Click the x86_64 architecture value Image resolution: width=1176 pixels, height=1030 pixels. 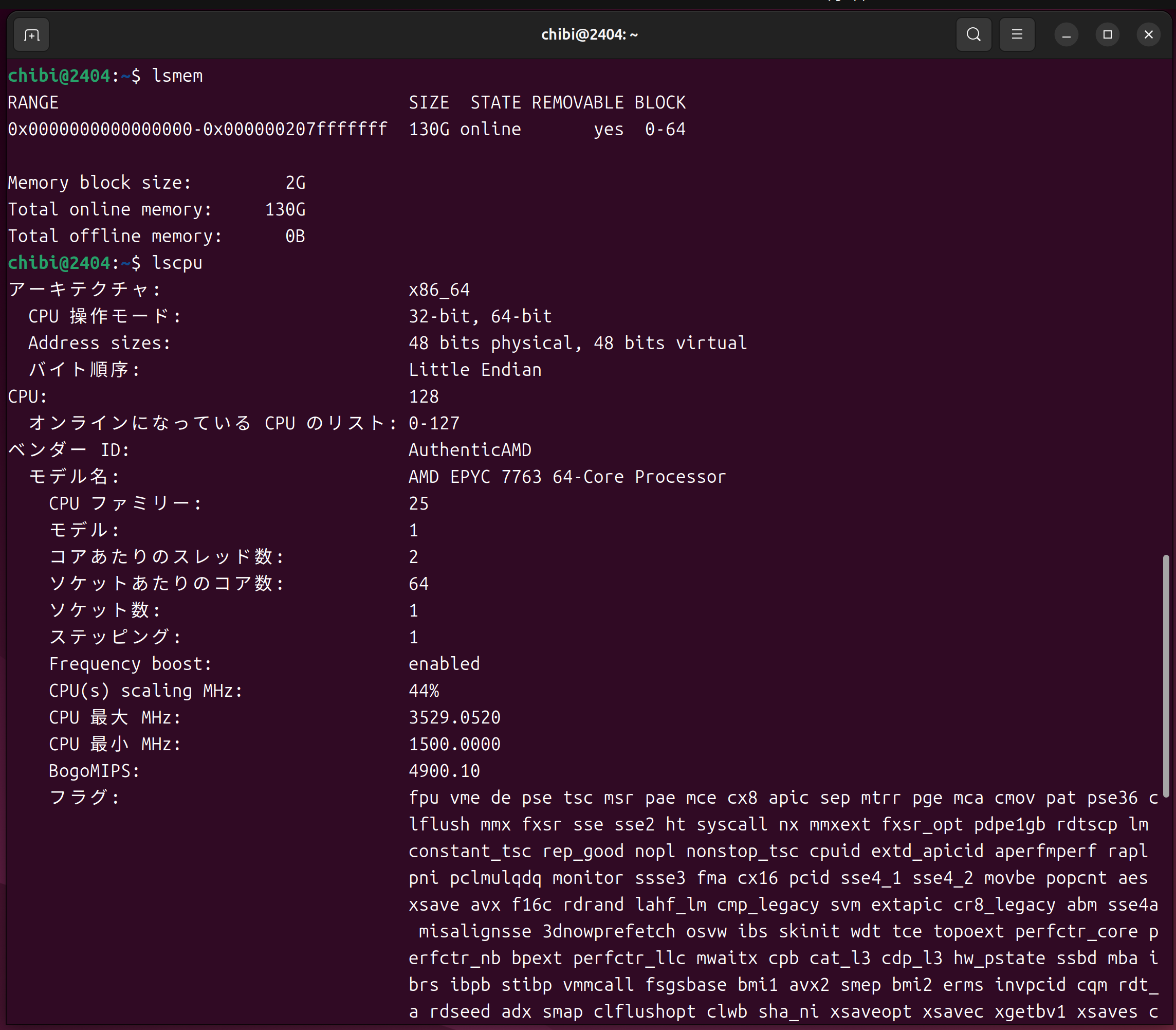(439, 290)
